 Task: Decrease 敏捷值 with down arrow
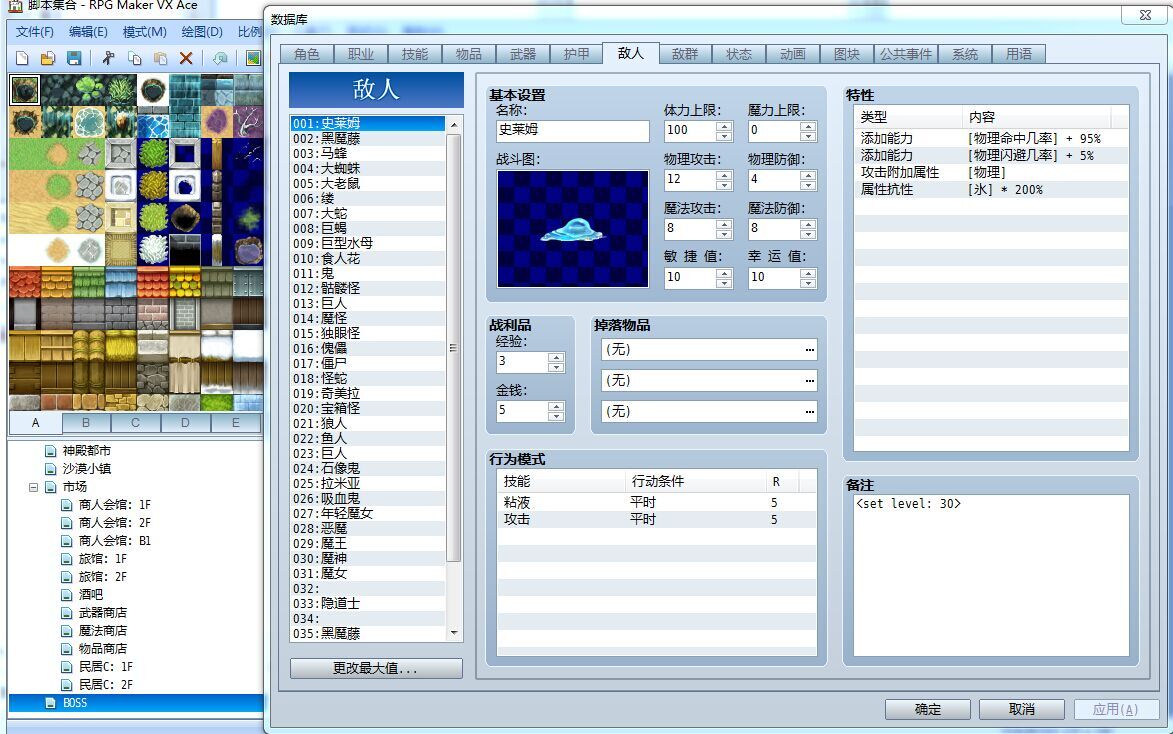tap(724, 283)
